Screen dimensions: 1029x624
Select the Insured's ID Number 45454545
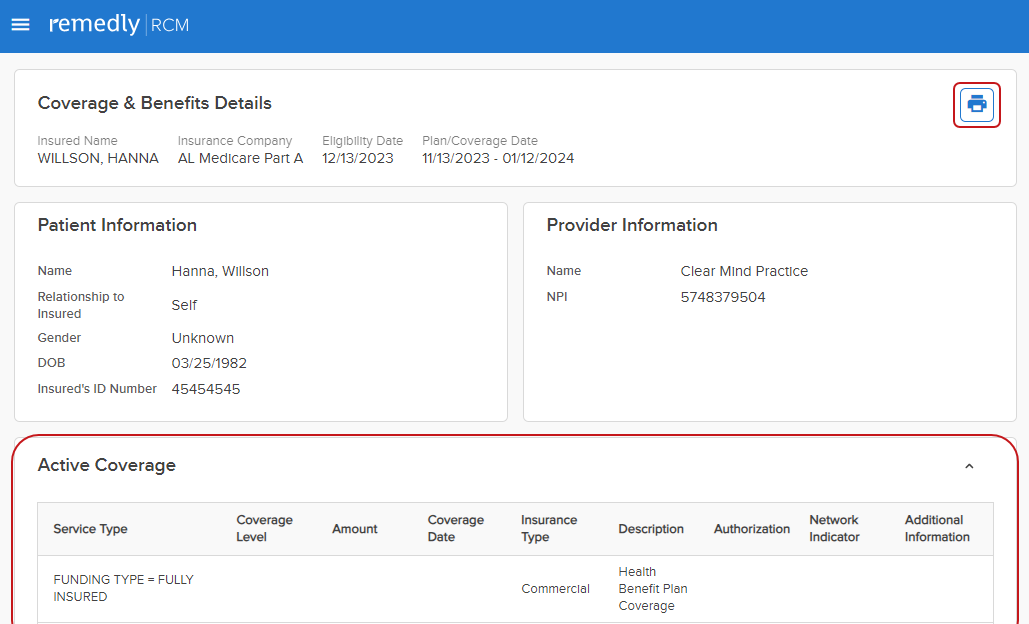click(205, 389)
